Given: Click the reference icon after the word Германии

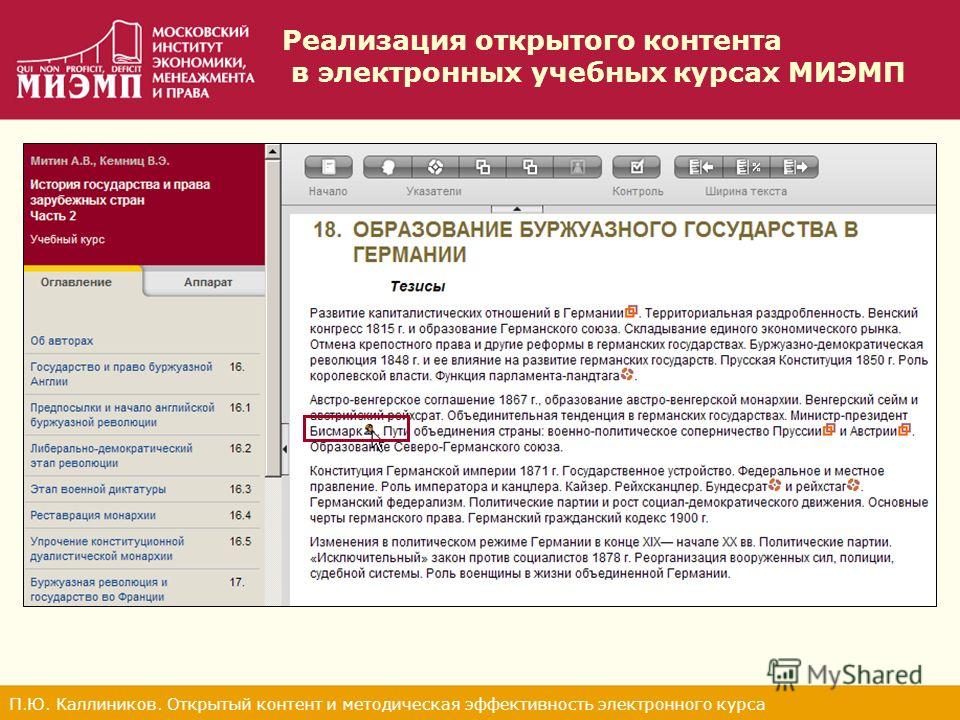Looking at the screenshot, I should (x=631, y=311).
